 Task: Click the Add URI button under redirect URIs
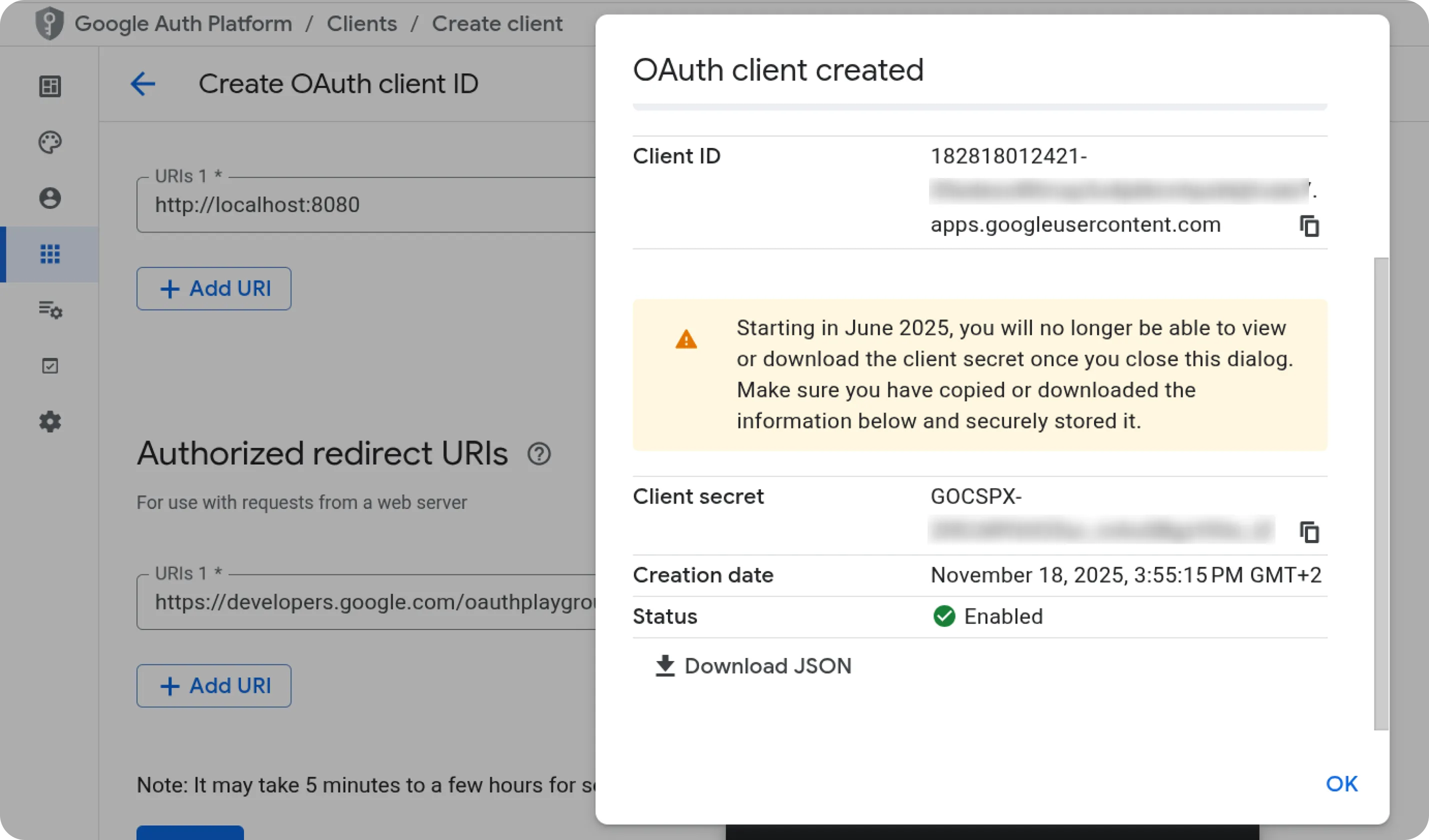pos(214,685)
